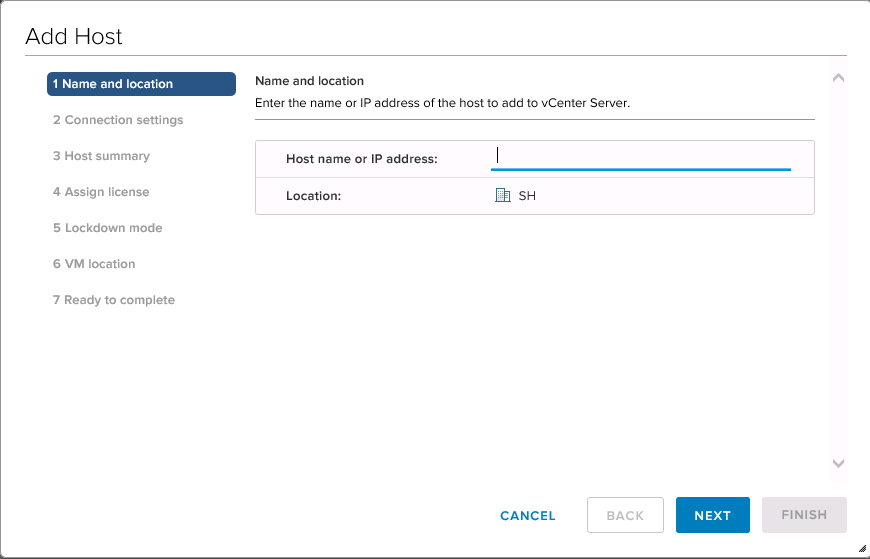Open step 7 Ready to complete
This screenshot has height=559, width=870.
(114, 300)
